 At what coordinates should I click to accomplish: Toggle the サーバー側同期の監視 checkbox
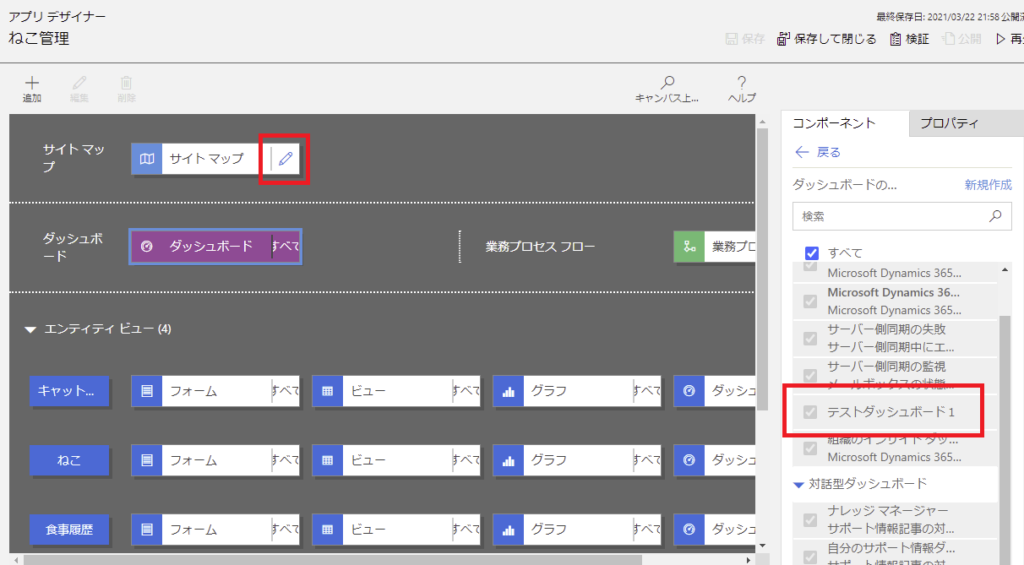[x=810, y=376]
